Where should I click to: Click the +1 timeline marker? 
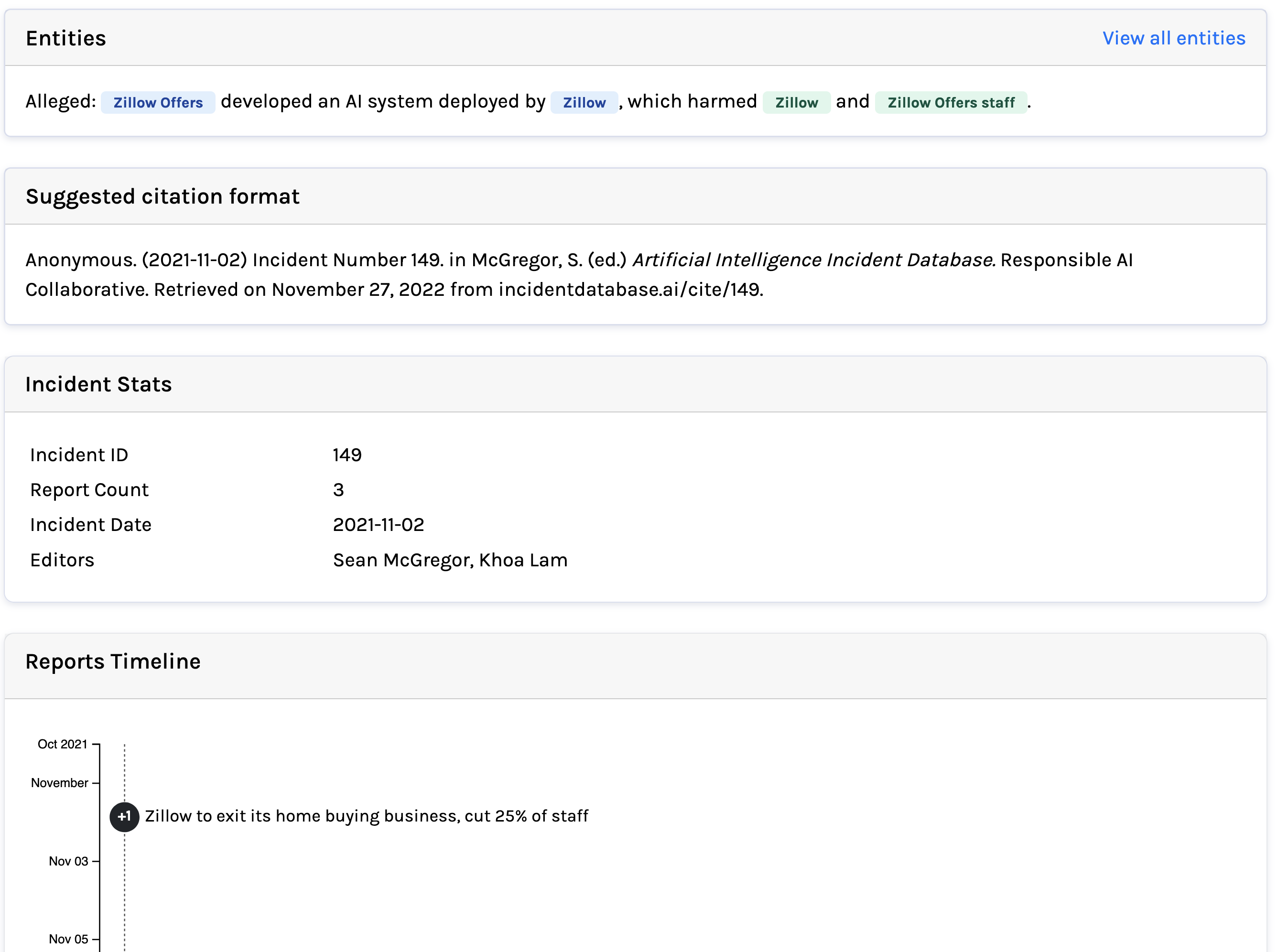point(124,817)
